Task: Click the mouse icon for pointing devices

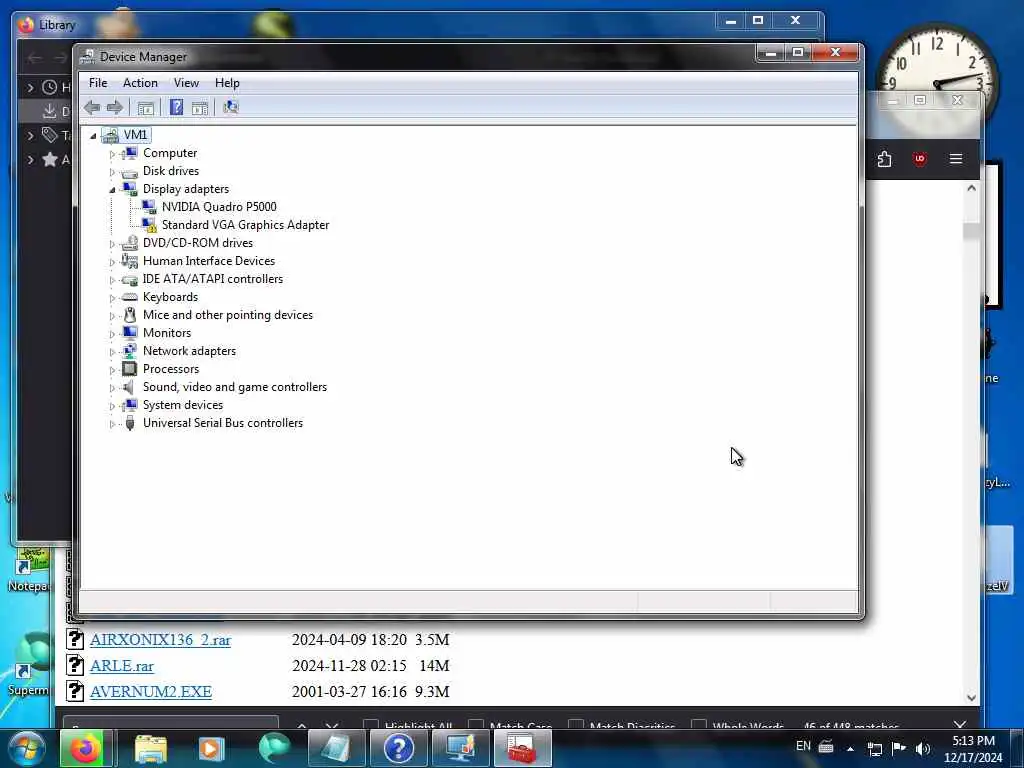Action: tap(130, 315)
